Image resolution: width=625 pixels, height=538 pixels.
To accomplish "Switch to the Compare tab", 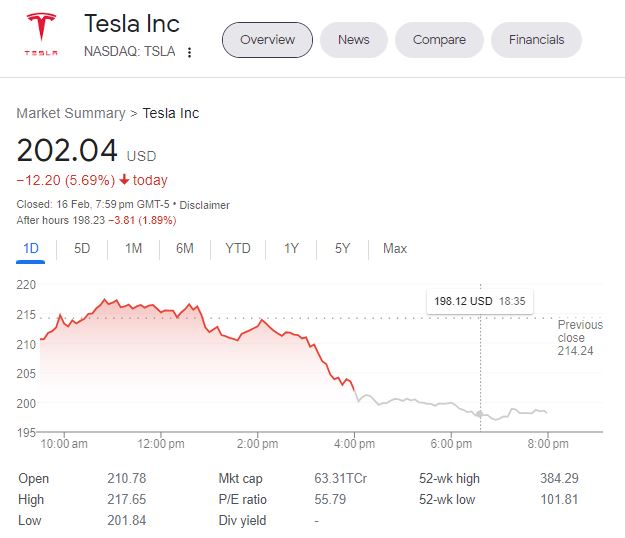I will point(439,40).
